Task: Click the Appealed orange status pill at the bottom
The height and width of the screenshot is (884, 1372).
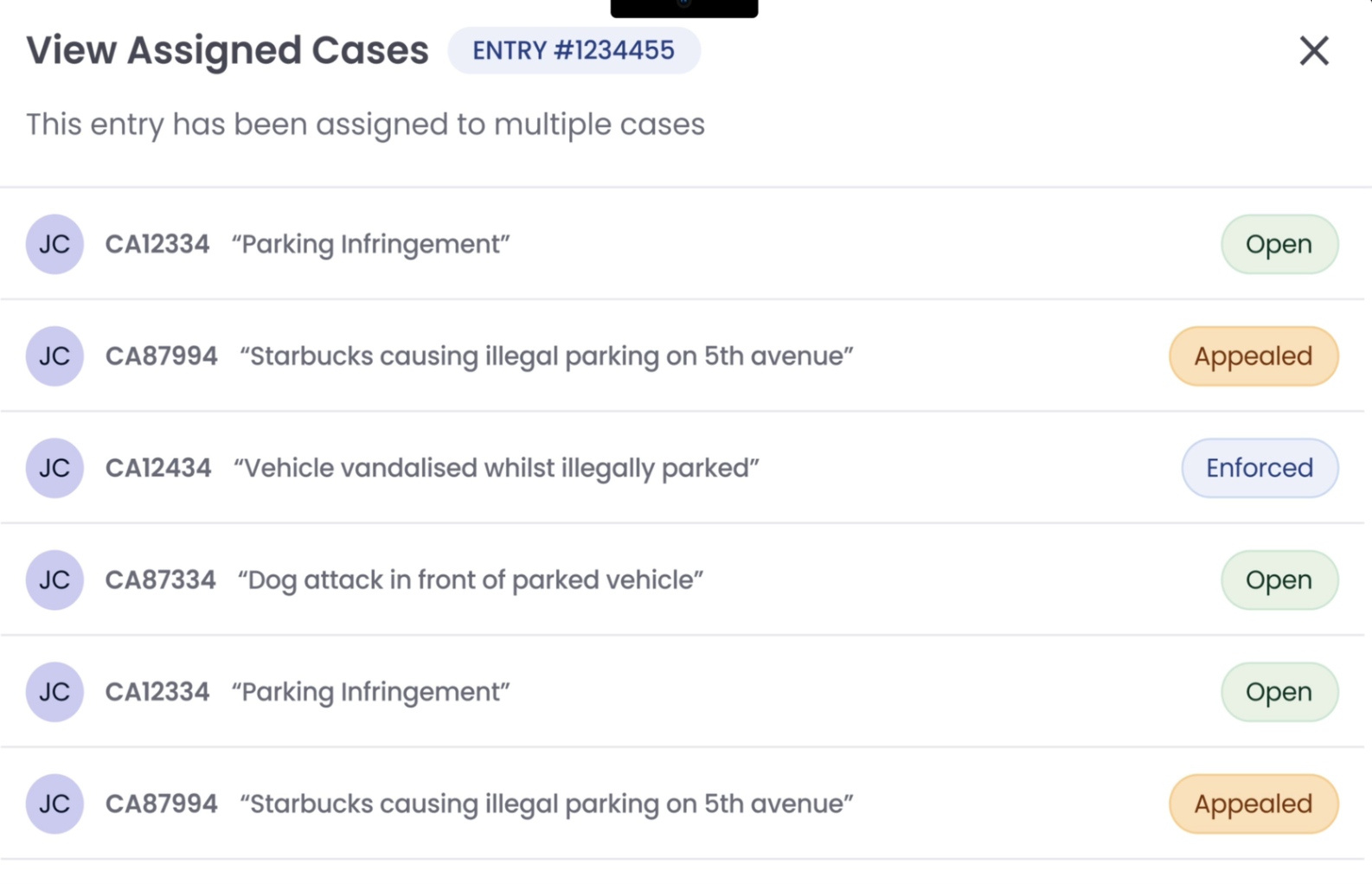Action: (1252, 804)
